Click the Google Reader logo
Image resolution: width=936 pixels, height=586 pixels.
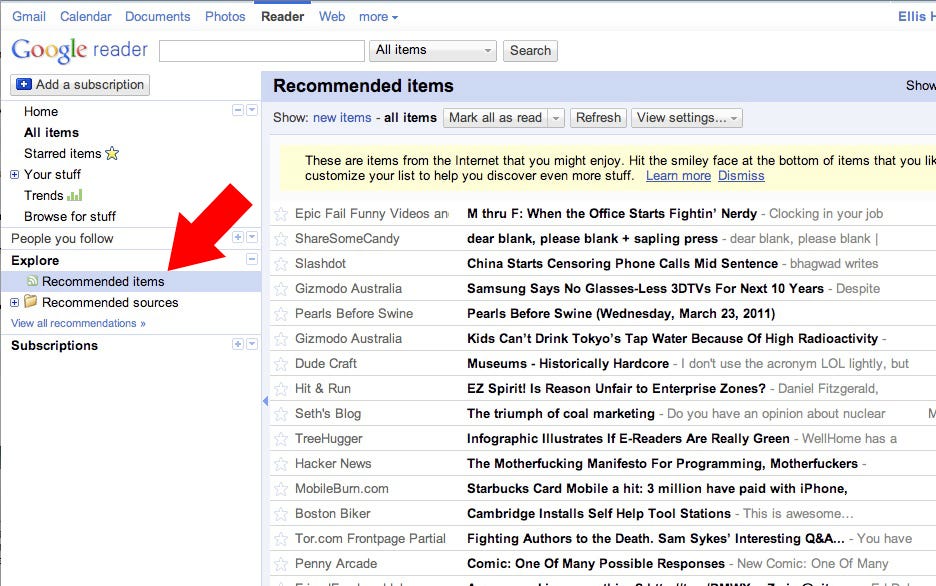click(x=79, y=50)
